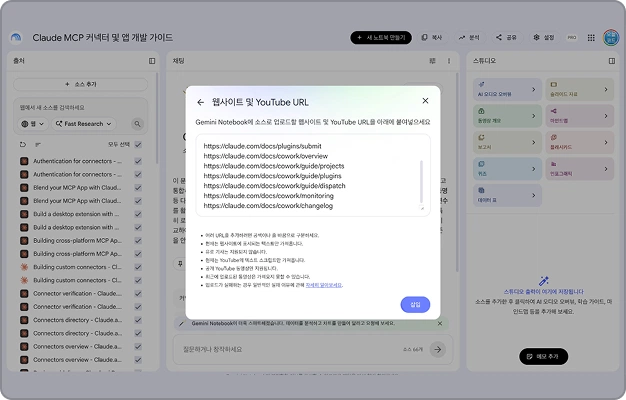This screenshot has width=626, height=400.
Task: Click the AI 오디오 오버뷰 card icon
Action: click(481, 85)
